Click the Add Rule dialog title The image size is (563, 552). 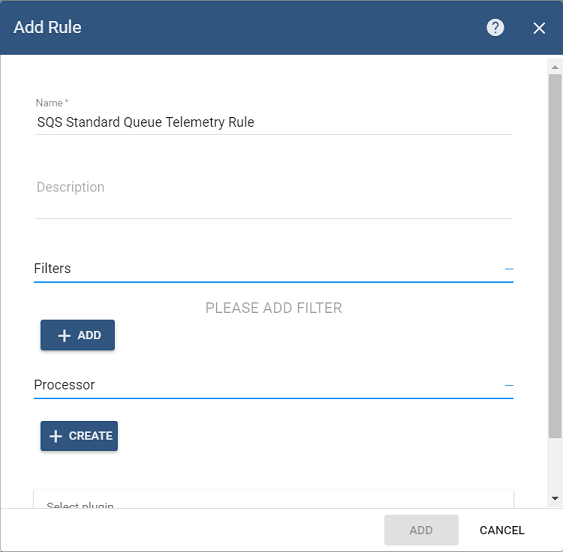coord(47,27)
